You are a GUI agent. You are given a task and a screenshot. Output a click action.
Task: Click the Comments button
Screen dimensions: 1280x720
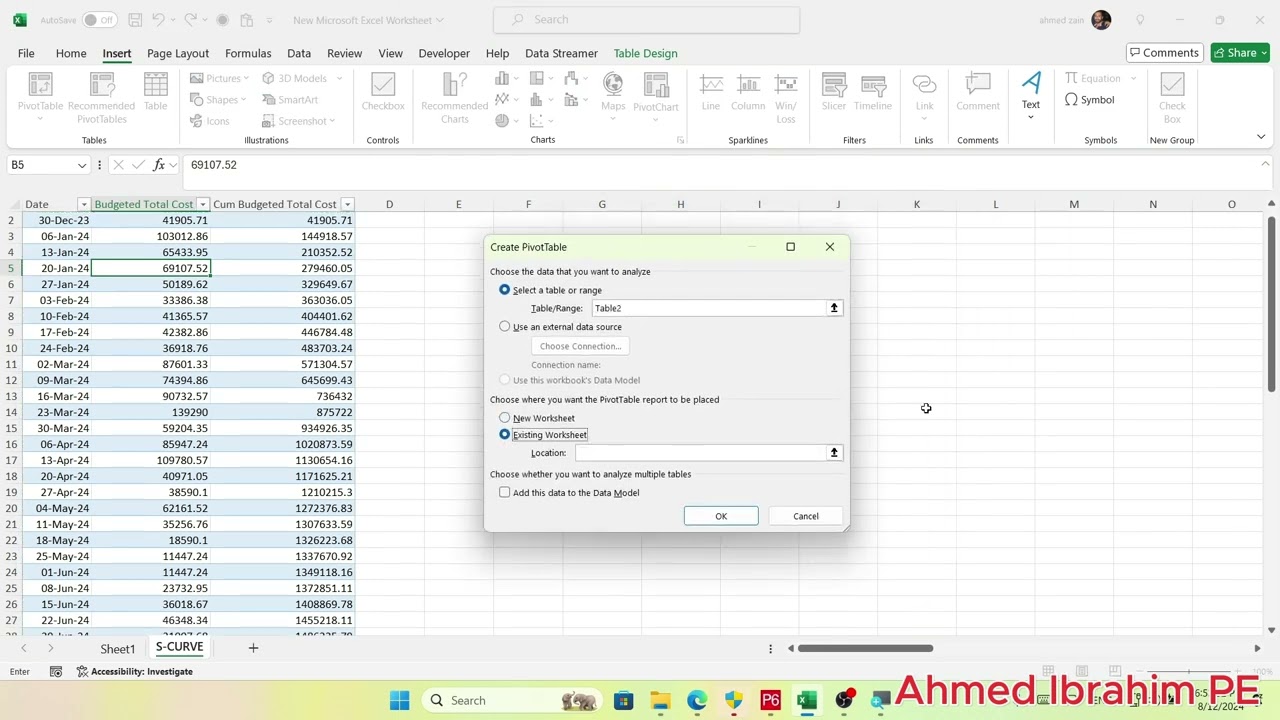pos(1164,53)
